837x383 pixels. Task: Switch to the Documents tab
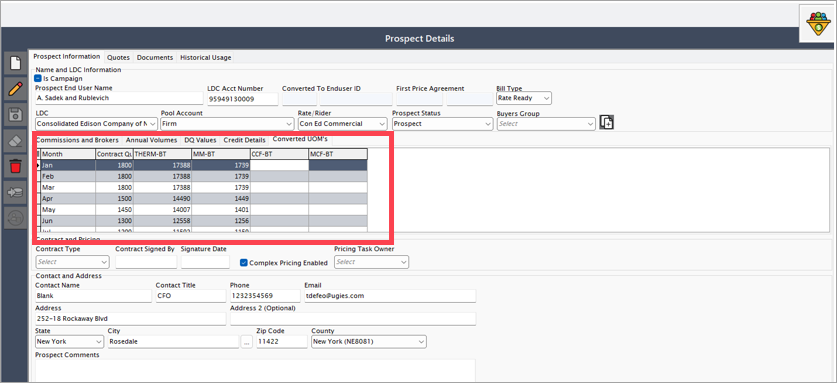(155, 57)
